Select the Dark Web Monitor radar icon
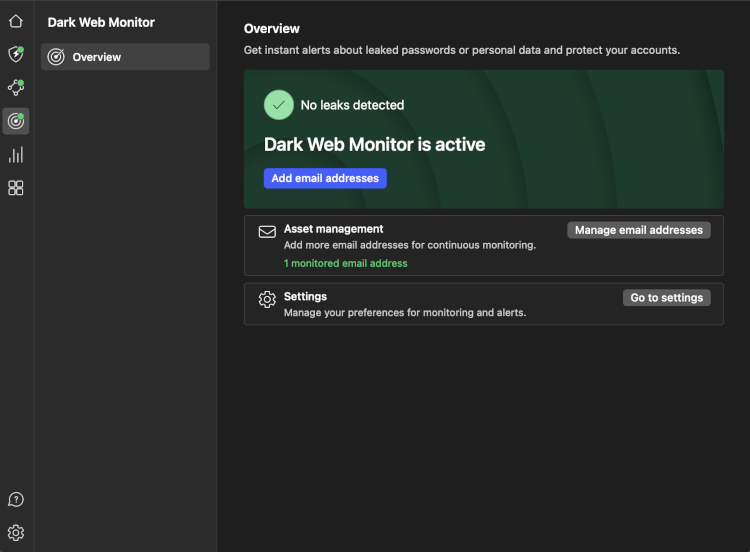750x552 pixels. click(x=16, y=121)
